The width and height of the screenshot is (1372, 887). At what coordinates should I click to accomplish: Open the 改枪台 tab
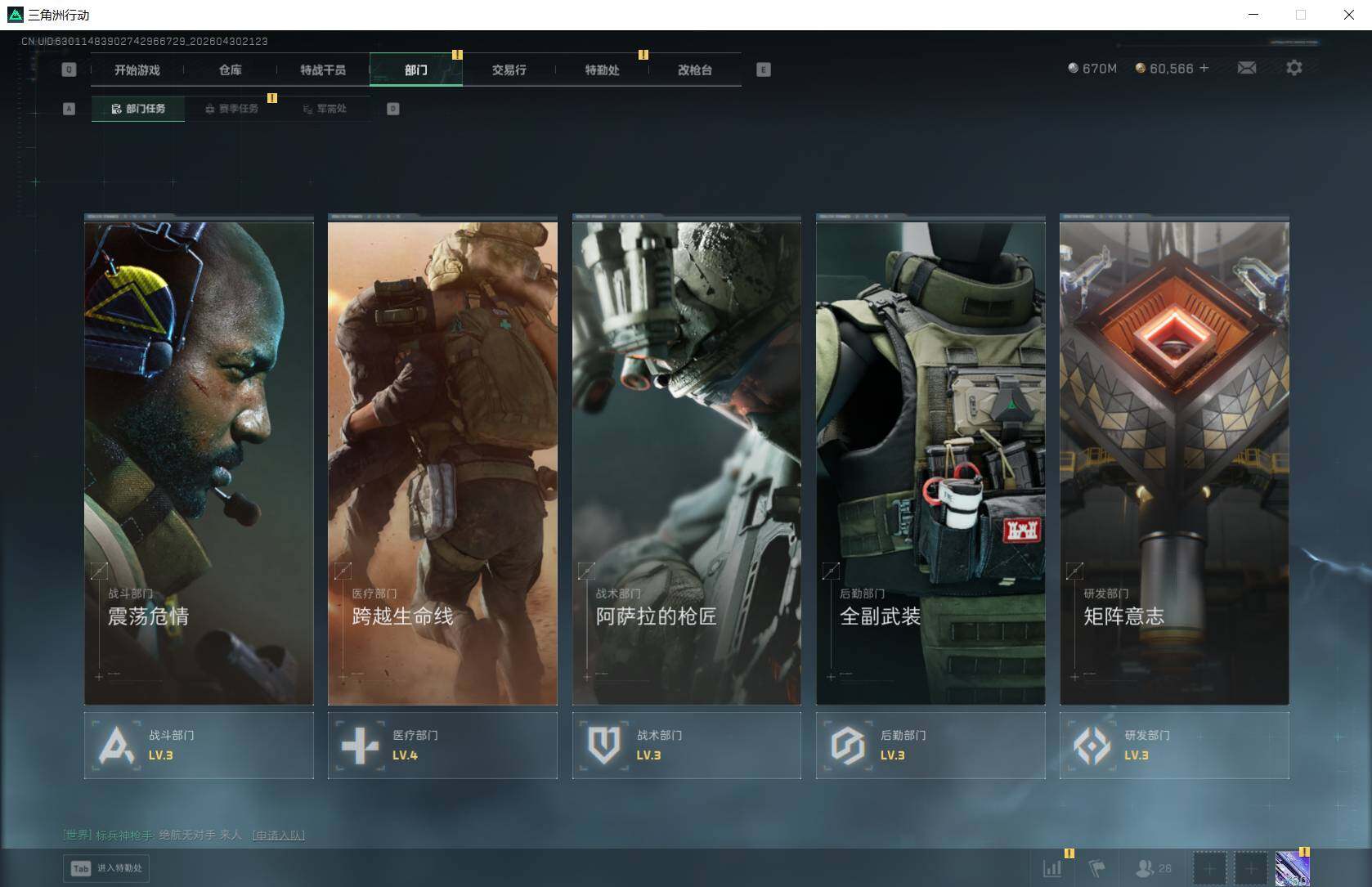pyautogui.click(x=695, y=70)
